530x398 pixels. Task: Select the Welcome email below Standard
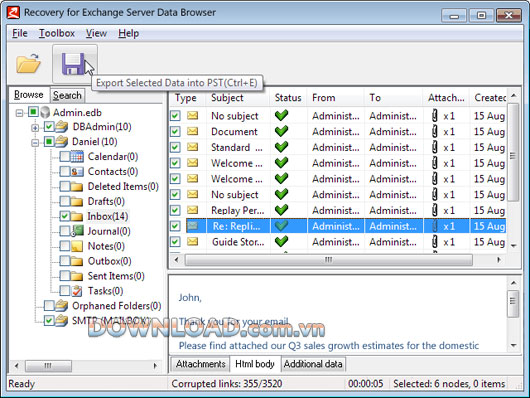(x=337, y=163)
